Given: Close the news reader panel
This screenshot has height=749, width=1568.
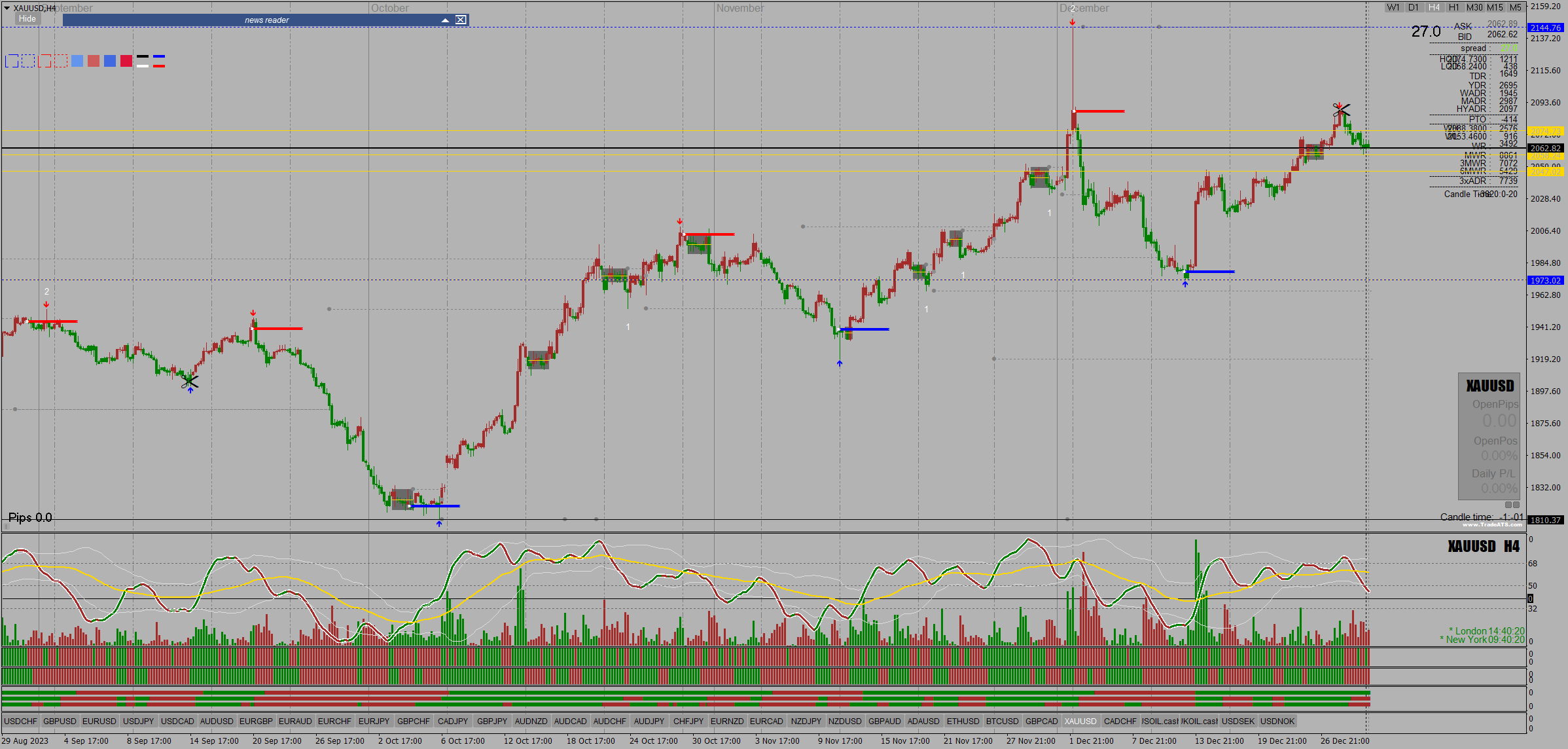Looking at the screenshot, I should pos(461,20).
